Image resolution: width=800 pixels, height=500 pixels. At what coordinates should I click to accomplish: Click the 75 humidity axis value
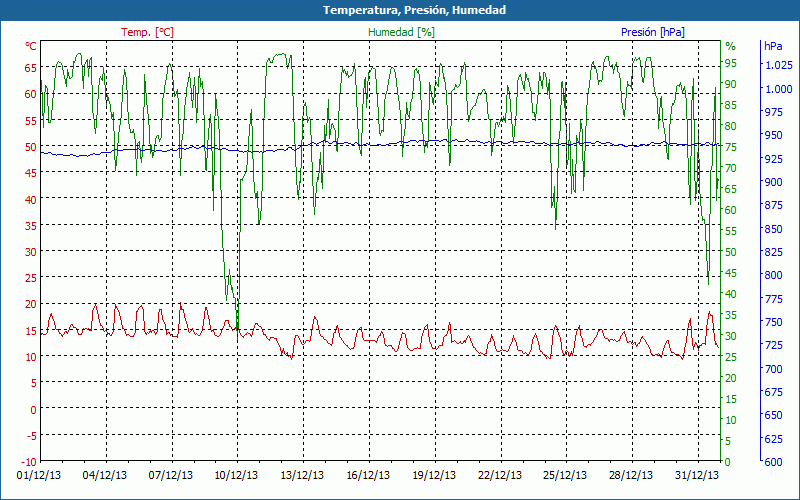click(731, 147)
